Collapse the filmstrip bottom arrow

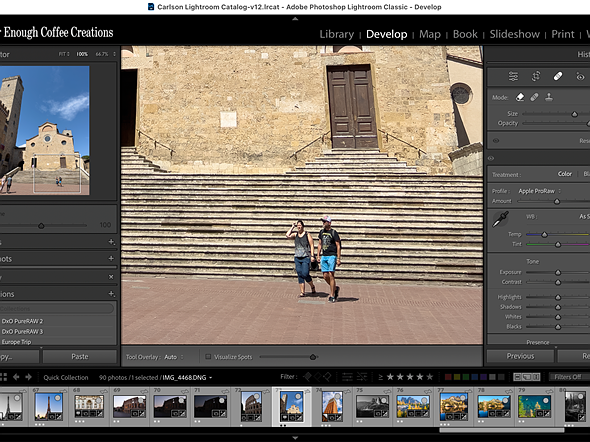pyautogui.click(x=295, y=438)
